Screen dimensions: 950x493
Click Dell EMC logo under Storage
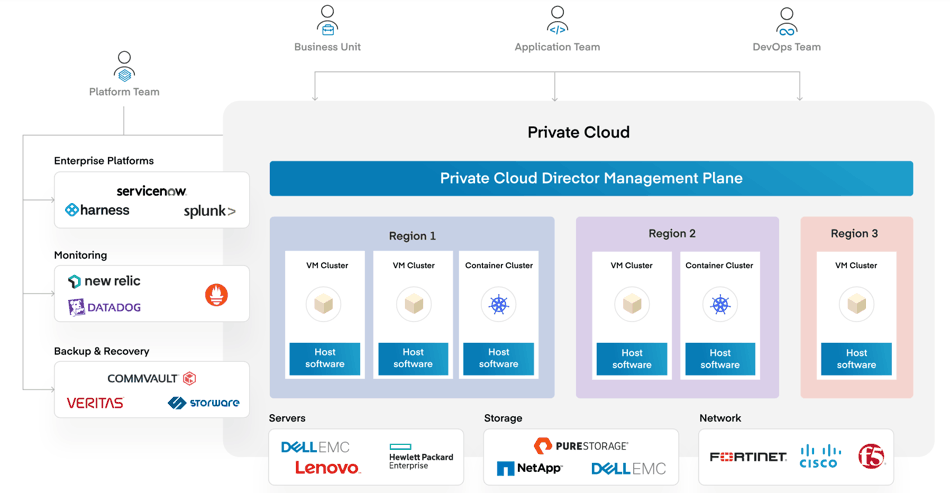[x=628, y=468]
